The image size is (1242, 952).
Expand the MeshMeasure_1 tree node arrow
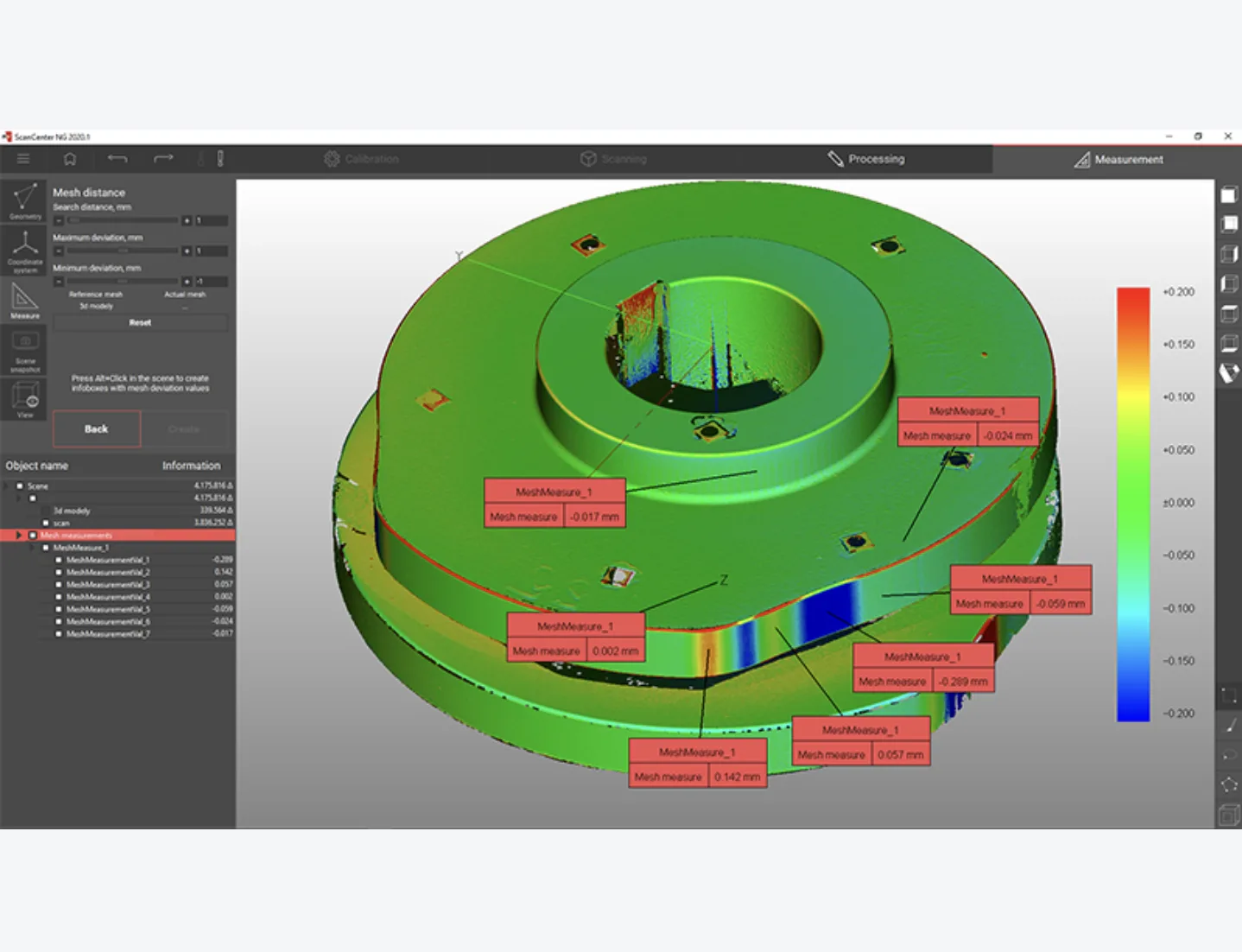[33, 548]
